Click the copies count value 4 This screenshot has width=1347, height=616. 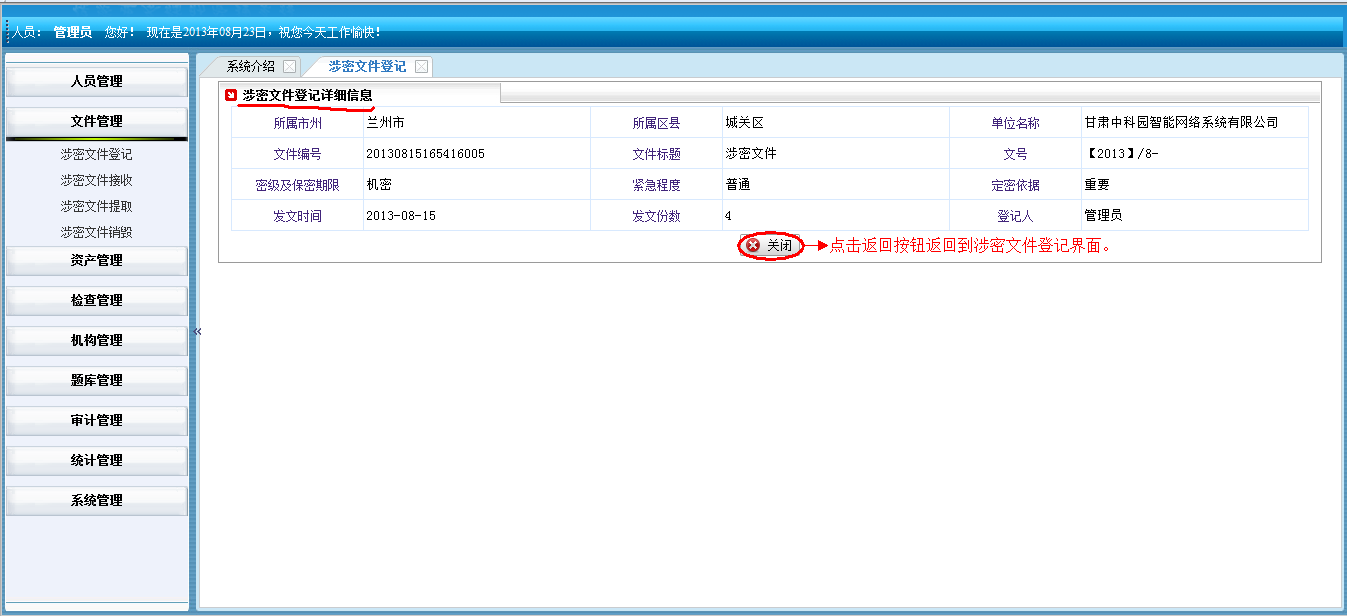(x=728, y=216)
